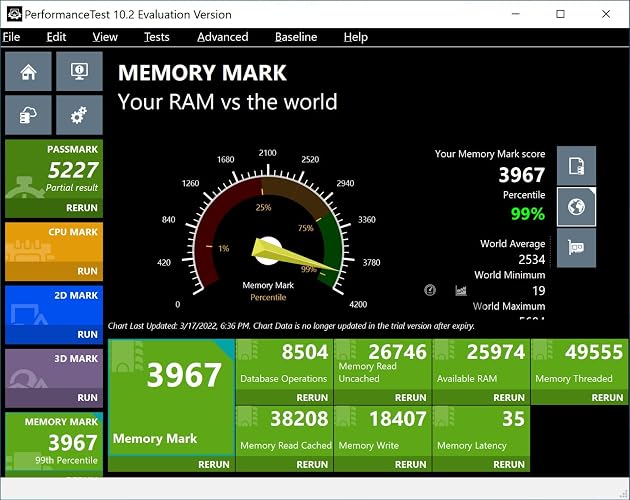Click the Memory Threaded 49555 score
This screenshot has width=630, height=500.
(594, 352)
